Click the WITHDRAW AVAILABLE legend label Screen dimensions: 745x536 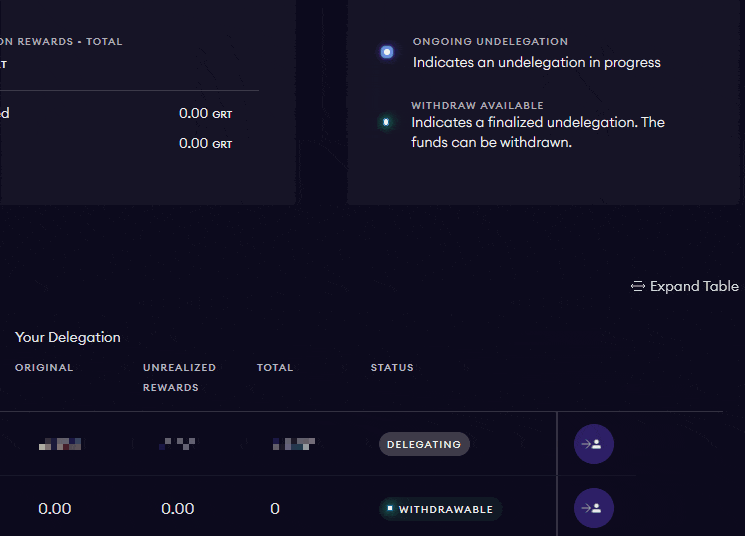tap(478, 105)
